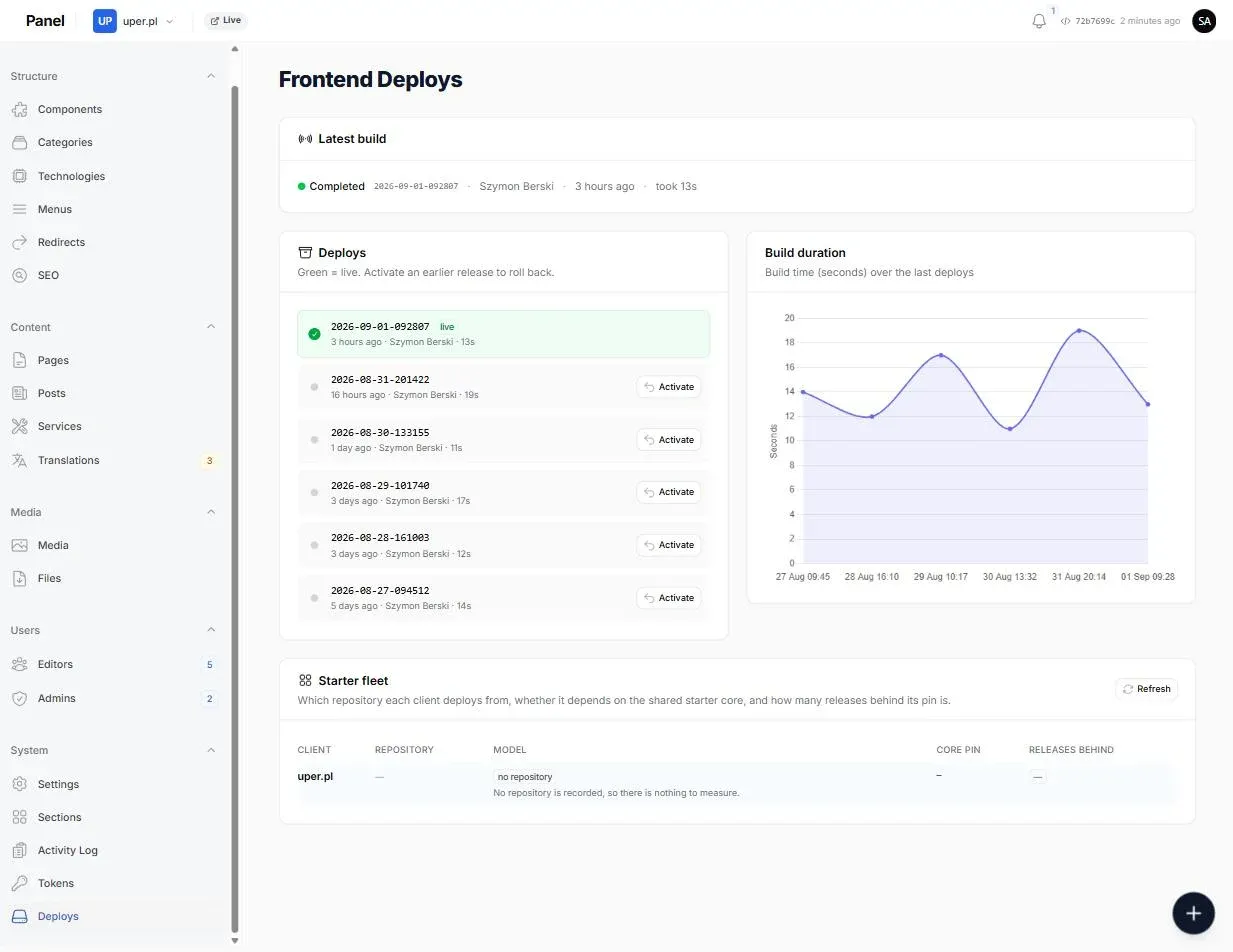
Task: Click the Editors people icon
Action: [19, 664]
